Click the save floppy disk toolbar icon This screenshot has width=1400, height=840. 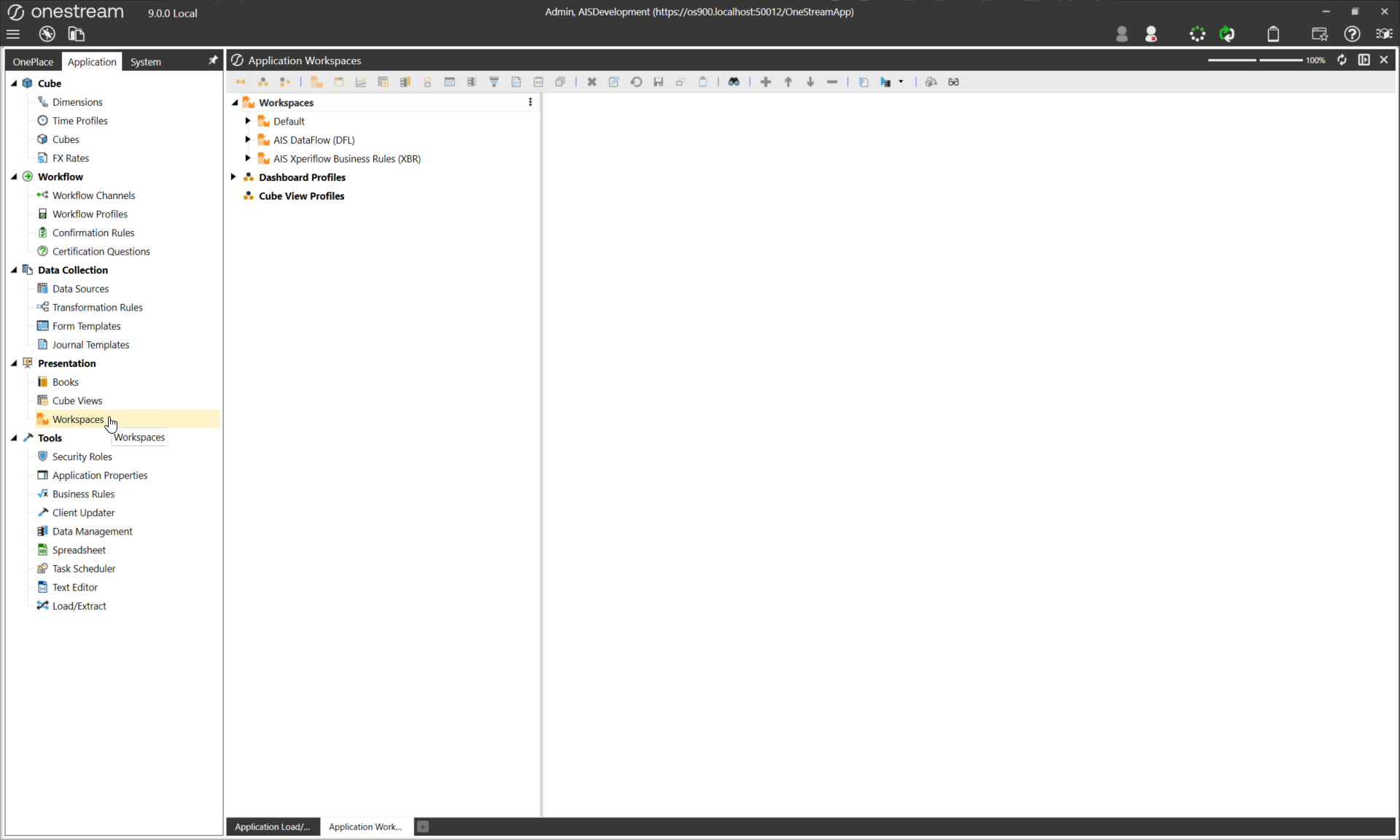pyautogui.click(x=658, y=82)
